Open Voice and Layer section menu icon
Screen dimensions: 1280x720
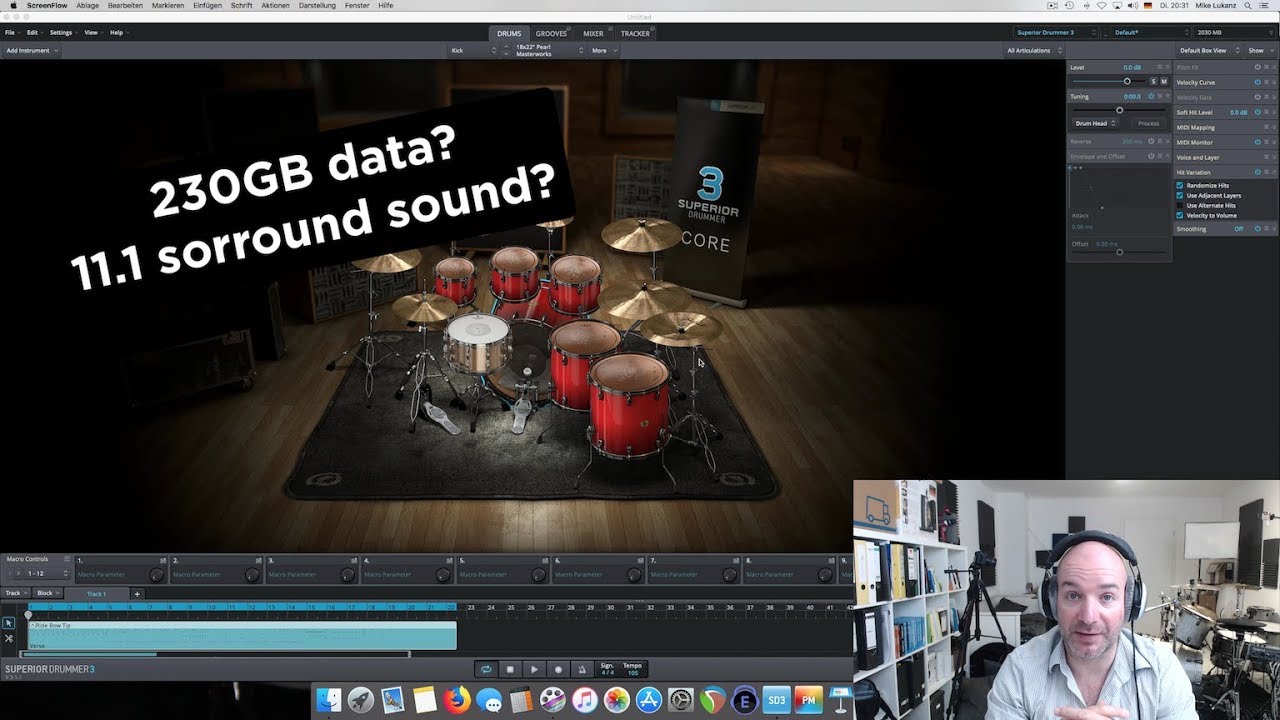(1266, 157)
